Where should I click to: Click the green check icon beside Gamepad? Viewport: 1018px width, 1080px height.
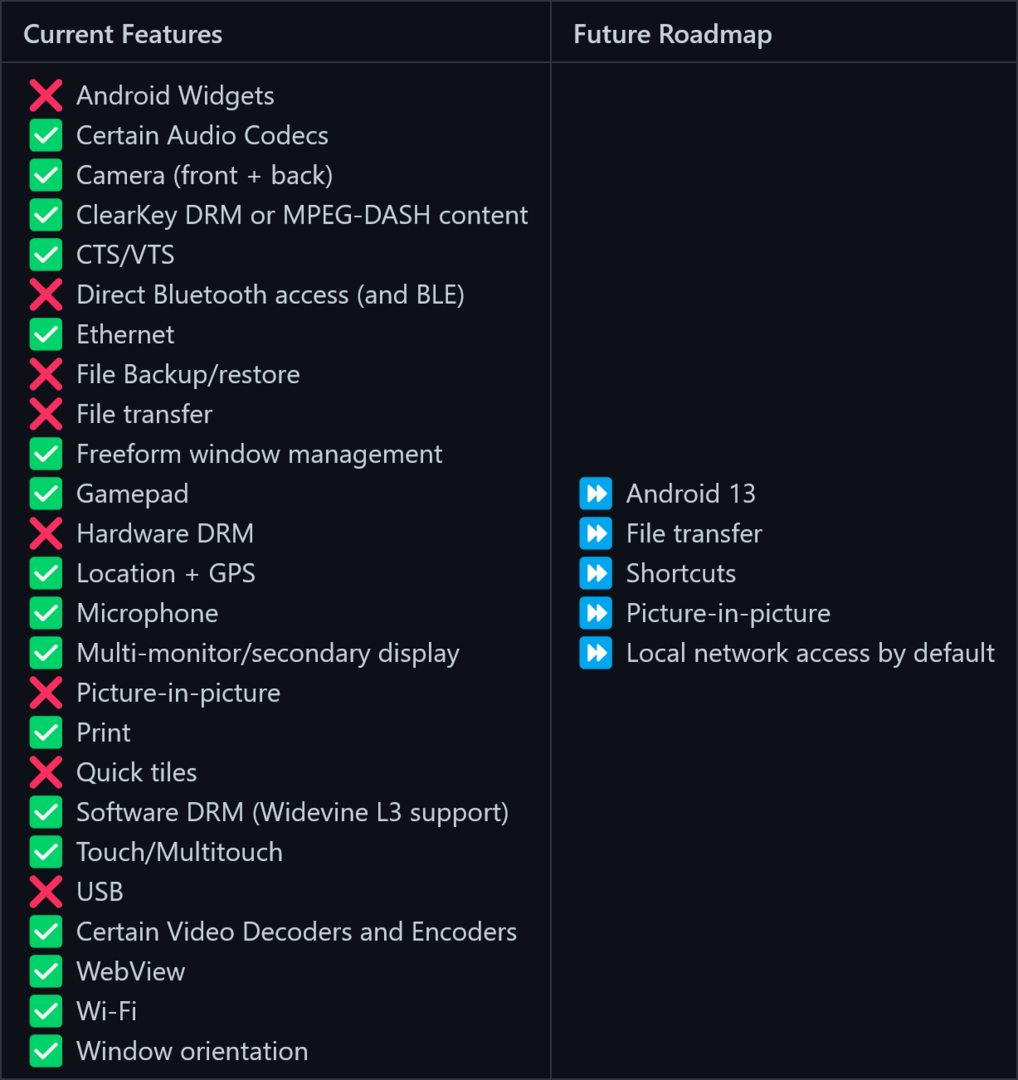coord(46,494)
